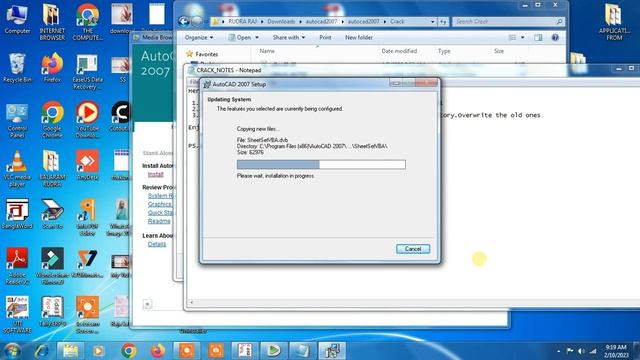
Task: Open the Readme link in Media Browser
Action: coord(159,221)
